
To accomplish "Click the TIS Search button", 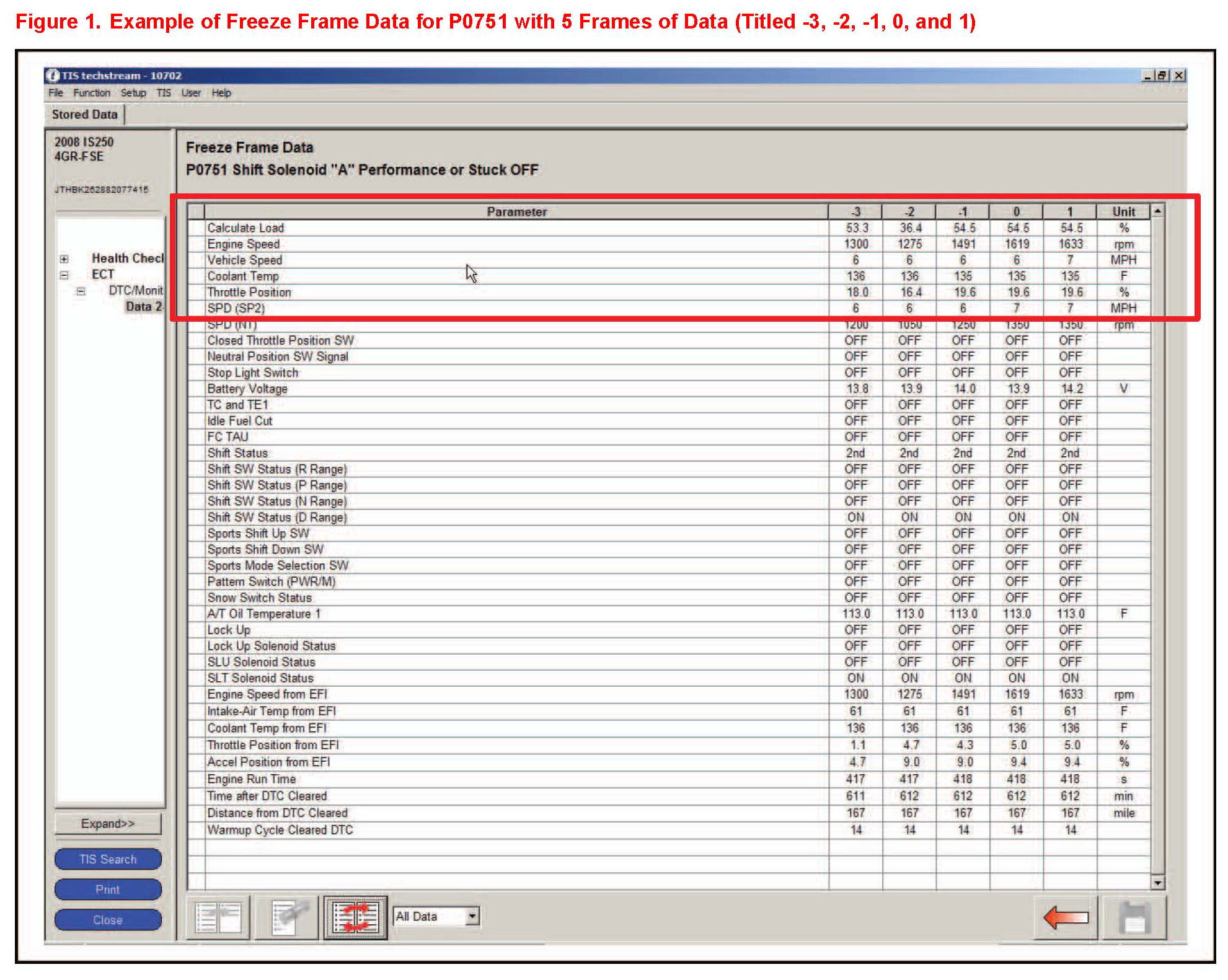I will [108, 859].
